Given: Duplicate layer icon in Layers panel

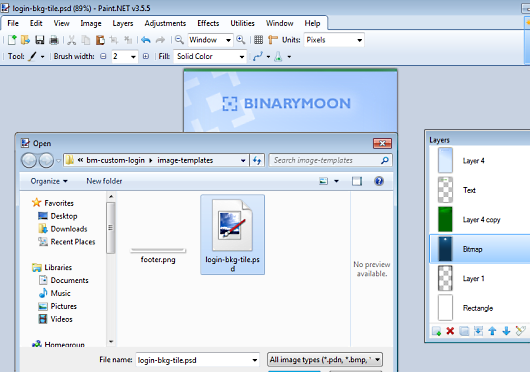Looking at the screenshot, I should tap(464, 331).
